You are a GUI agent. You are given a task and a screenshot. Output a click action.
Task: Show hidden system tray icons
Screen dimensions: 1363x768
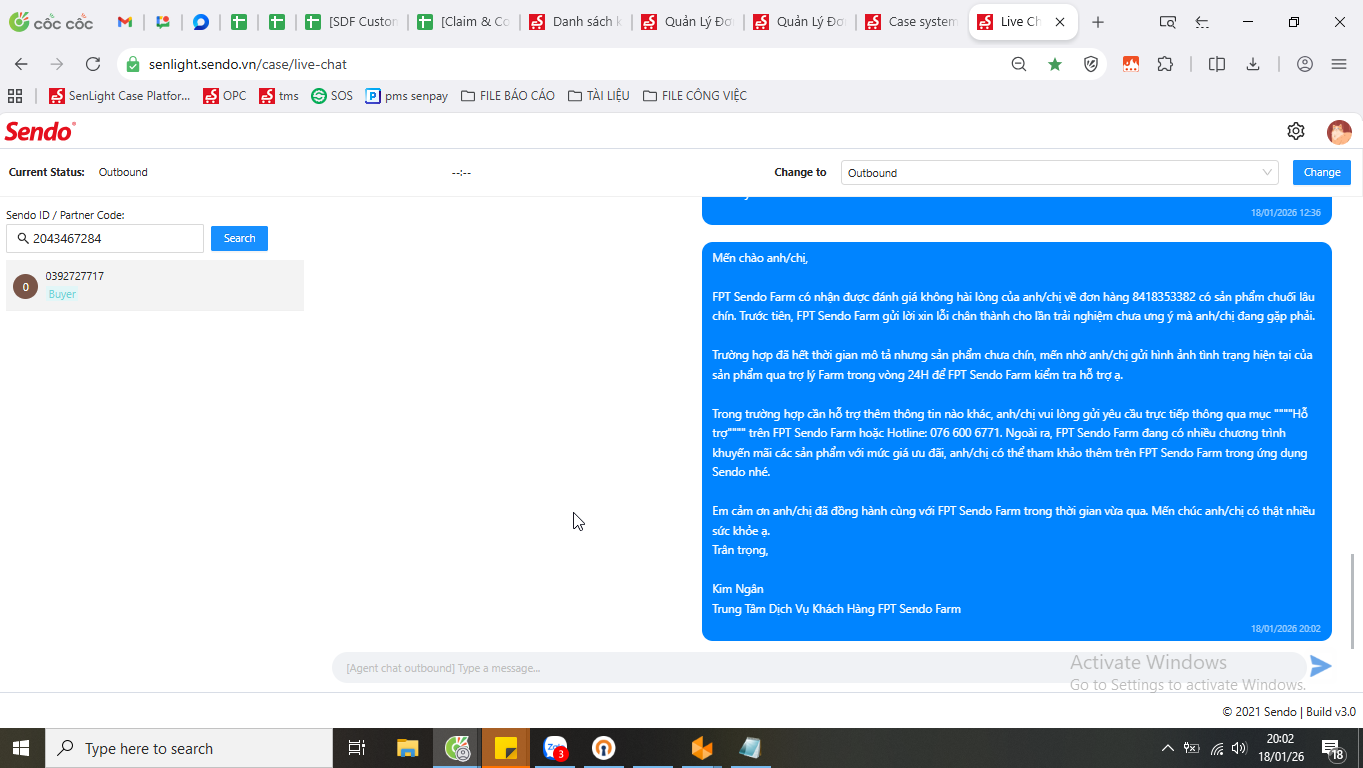click(x=1167, y=748)
